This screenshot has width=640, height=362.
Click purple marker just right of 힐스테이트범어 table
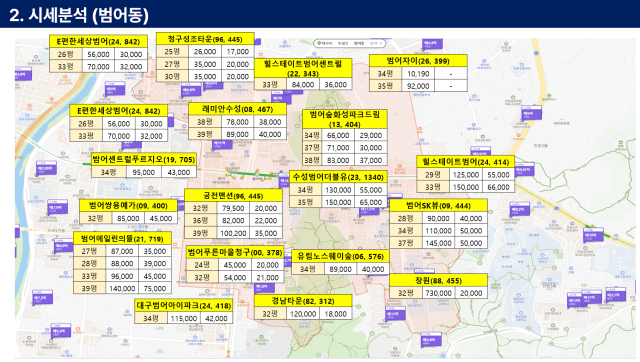tap(524, 169)
